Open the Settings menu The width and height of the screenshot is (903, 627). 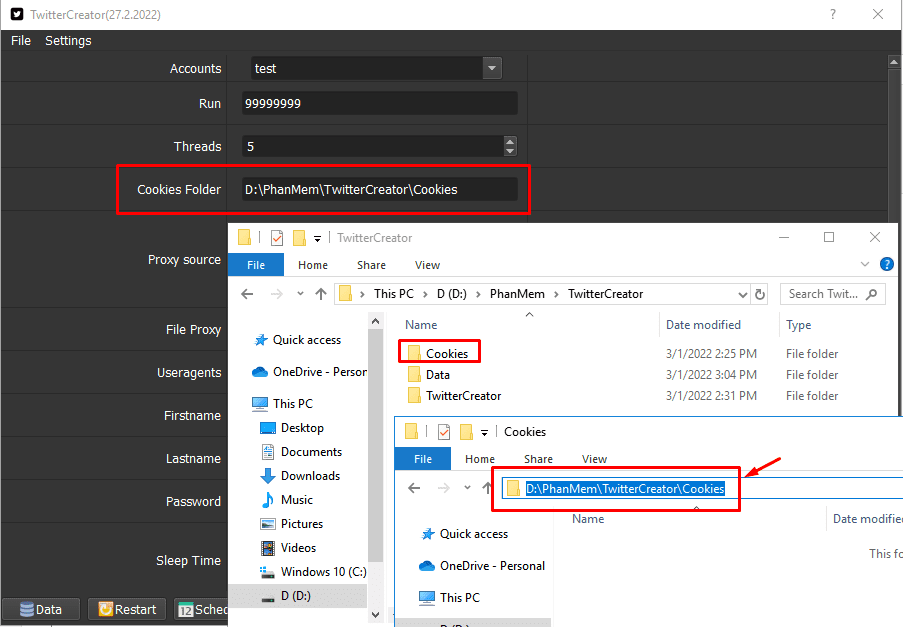click(x=68, y=41)
